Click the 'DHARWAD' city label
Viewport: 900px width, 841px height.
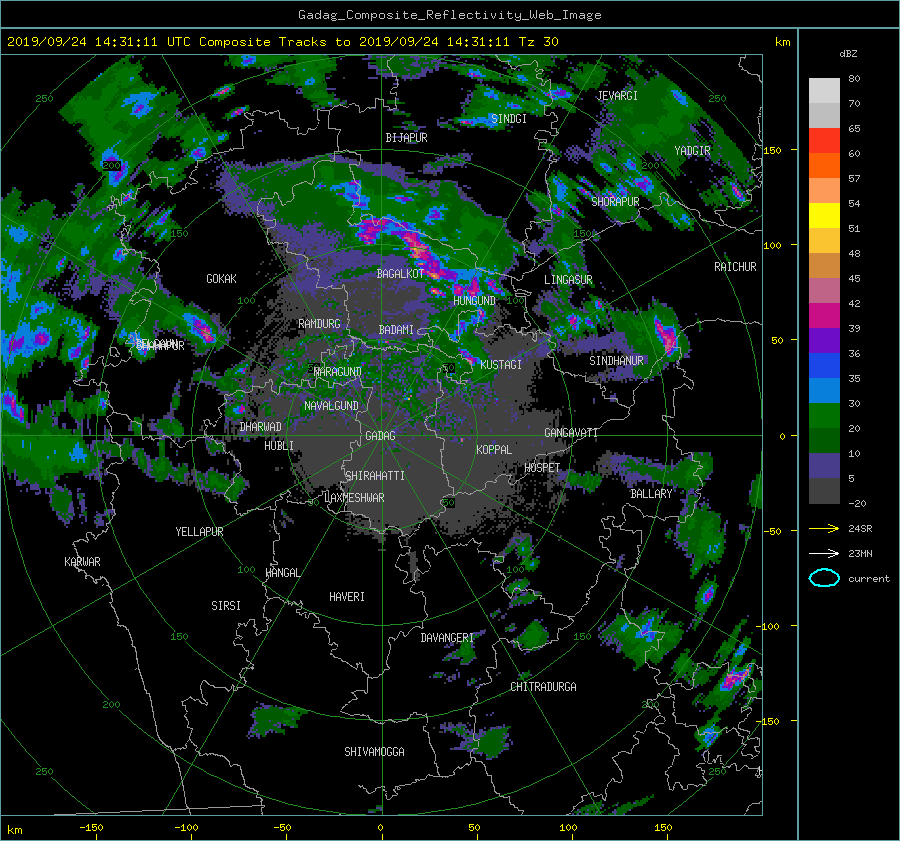pos(260,427)
